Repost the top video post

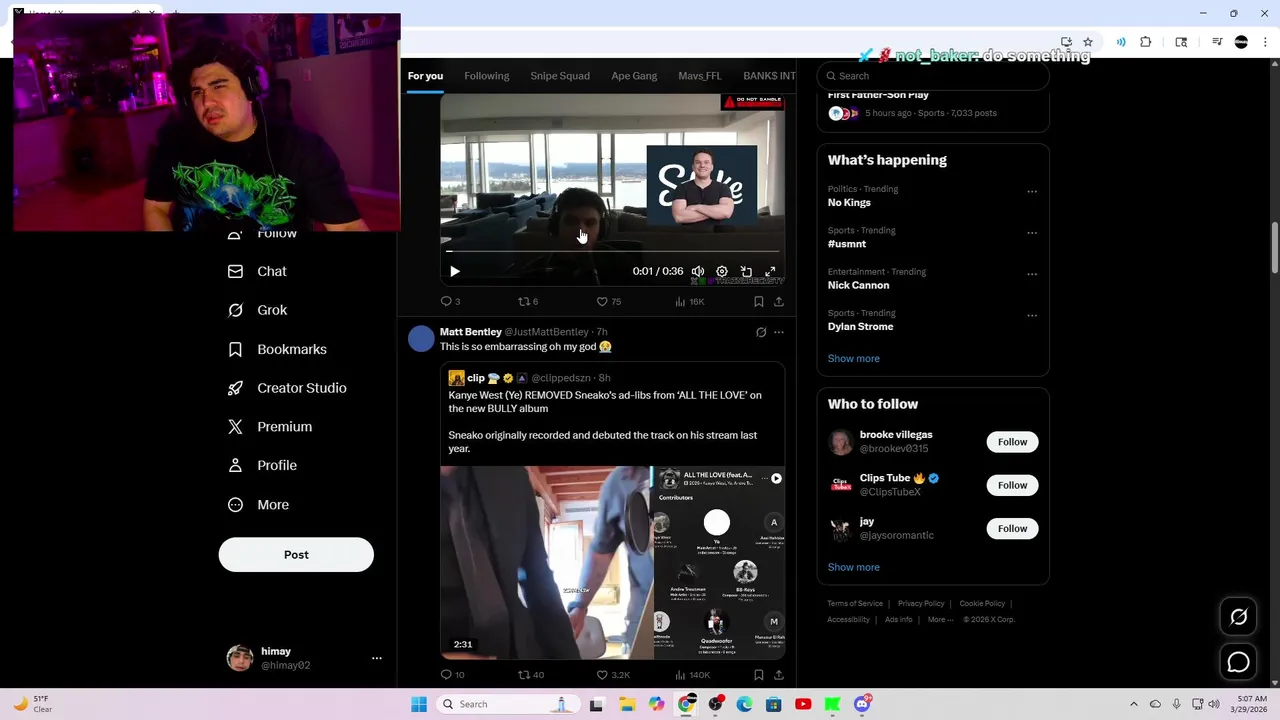pos(528,301)
